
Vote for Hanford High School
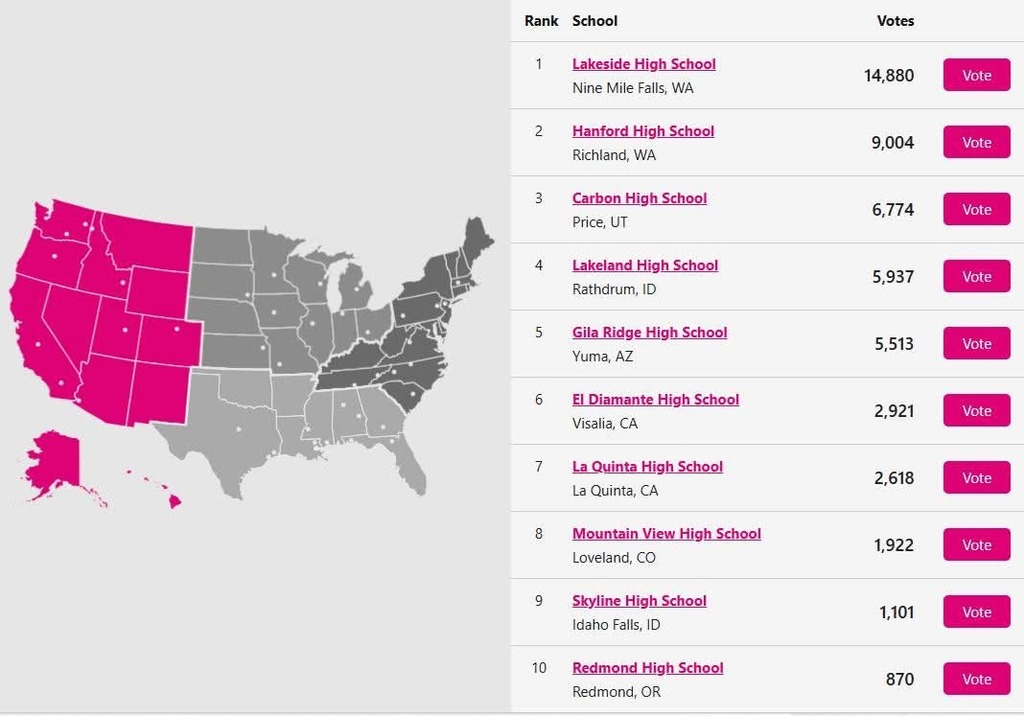point(976,142)
